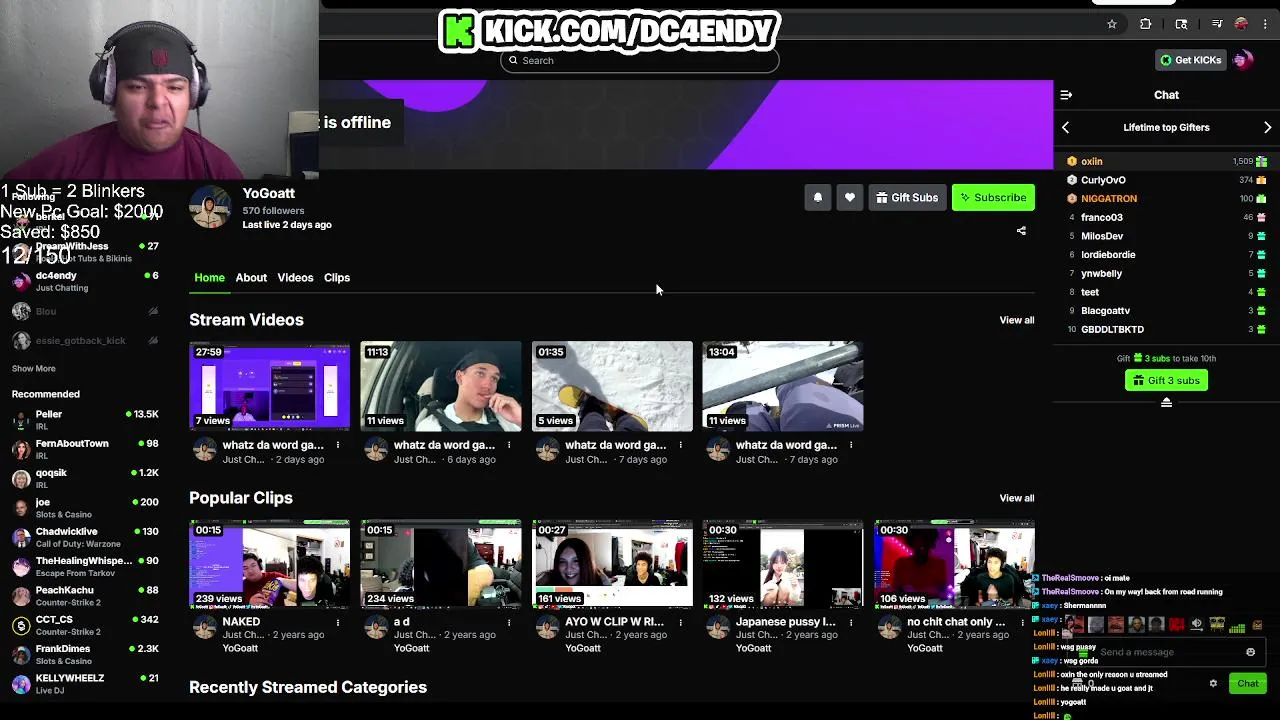
Task: Click the Gift 3 subs button
Action: click(1166, 380)
